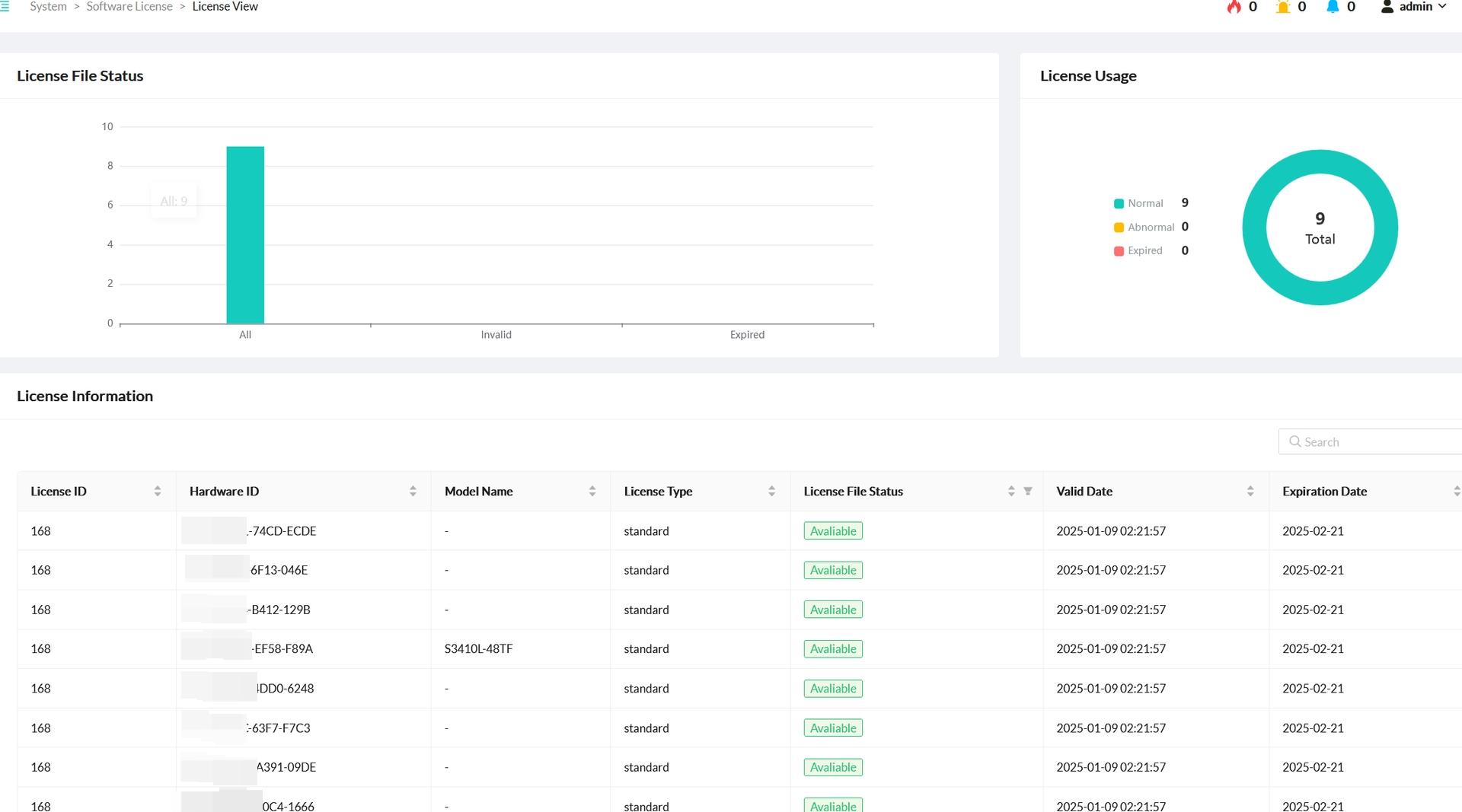Sort by License Type column arrows
Screen dimensions: 1462x812
click(771, 492)
